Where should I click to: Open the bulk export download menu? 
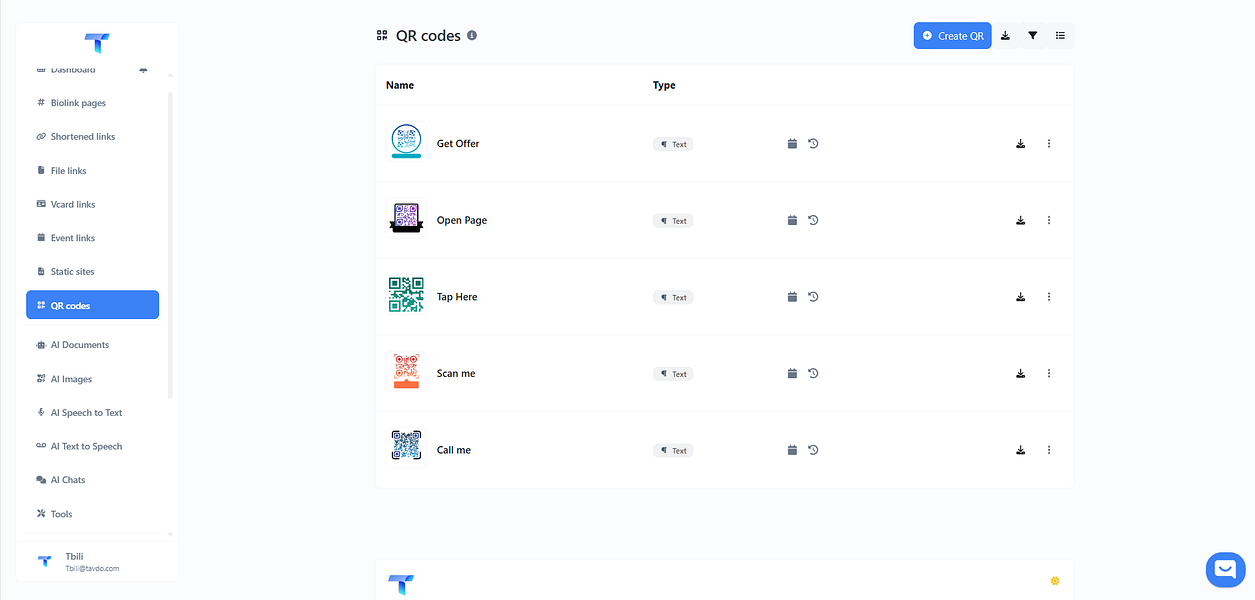point(1005,36)
